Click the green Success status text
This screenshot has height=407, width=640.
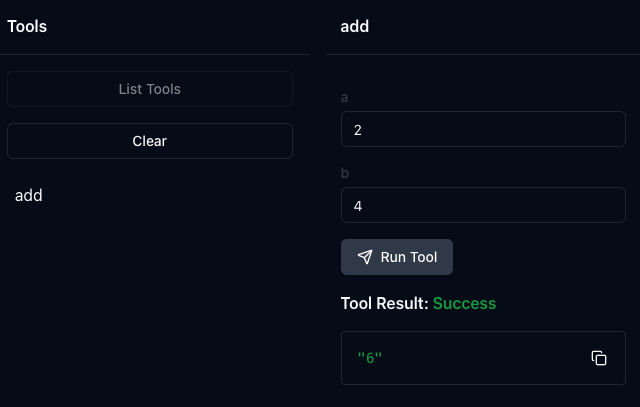click(464, 303)
